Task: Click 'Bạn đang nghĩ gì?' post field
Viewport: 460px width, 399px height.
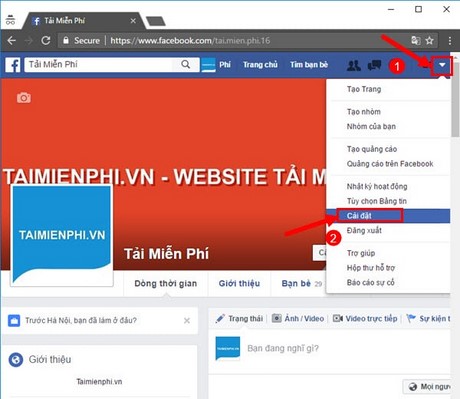Action: pyautogui.click(x=283, y=348)
